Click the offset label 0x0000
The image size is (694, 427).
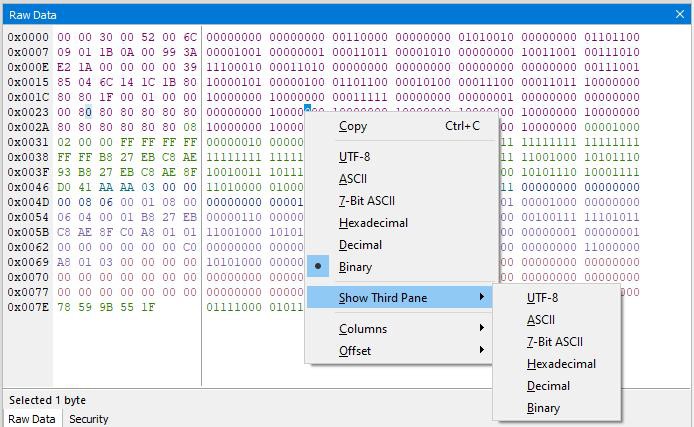(28, 37)
